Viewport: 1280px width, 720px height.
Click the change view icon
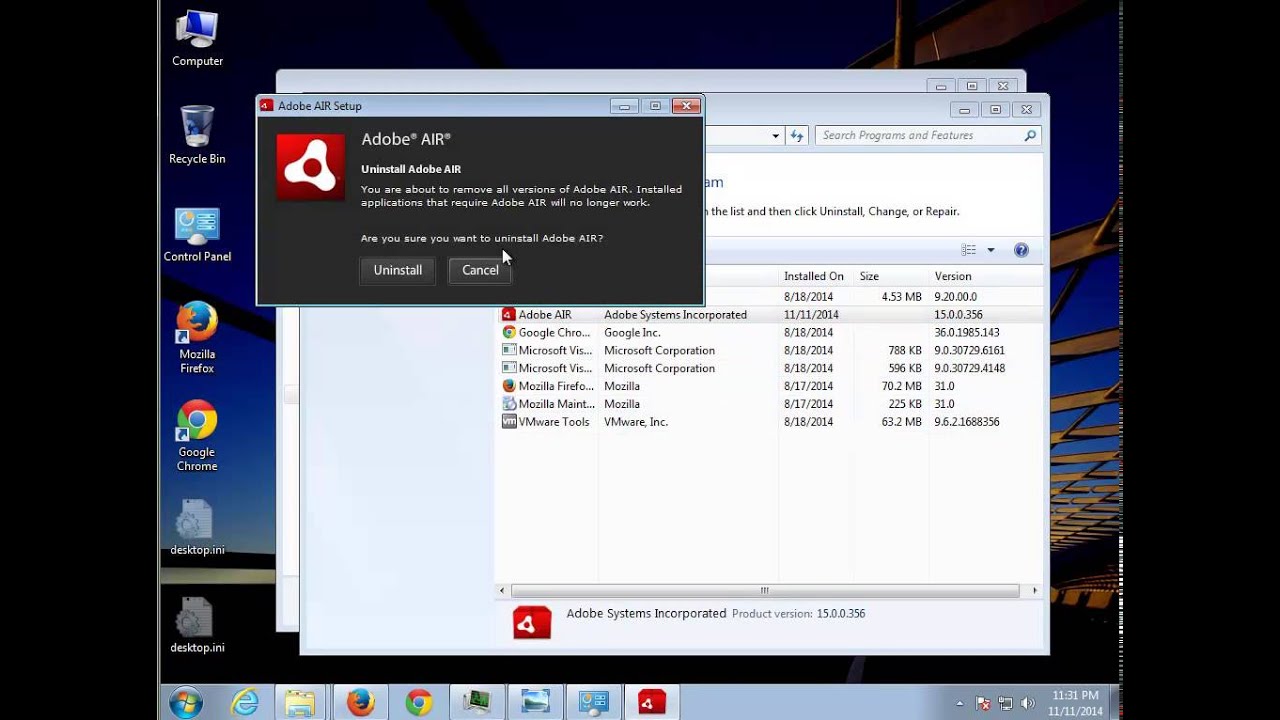pyautogui.click(x=969, y=250)
